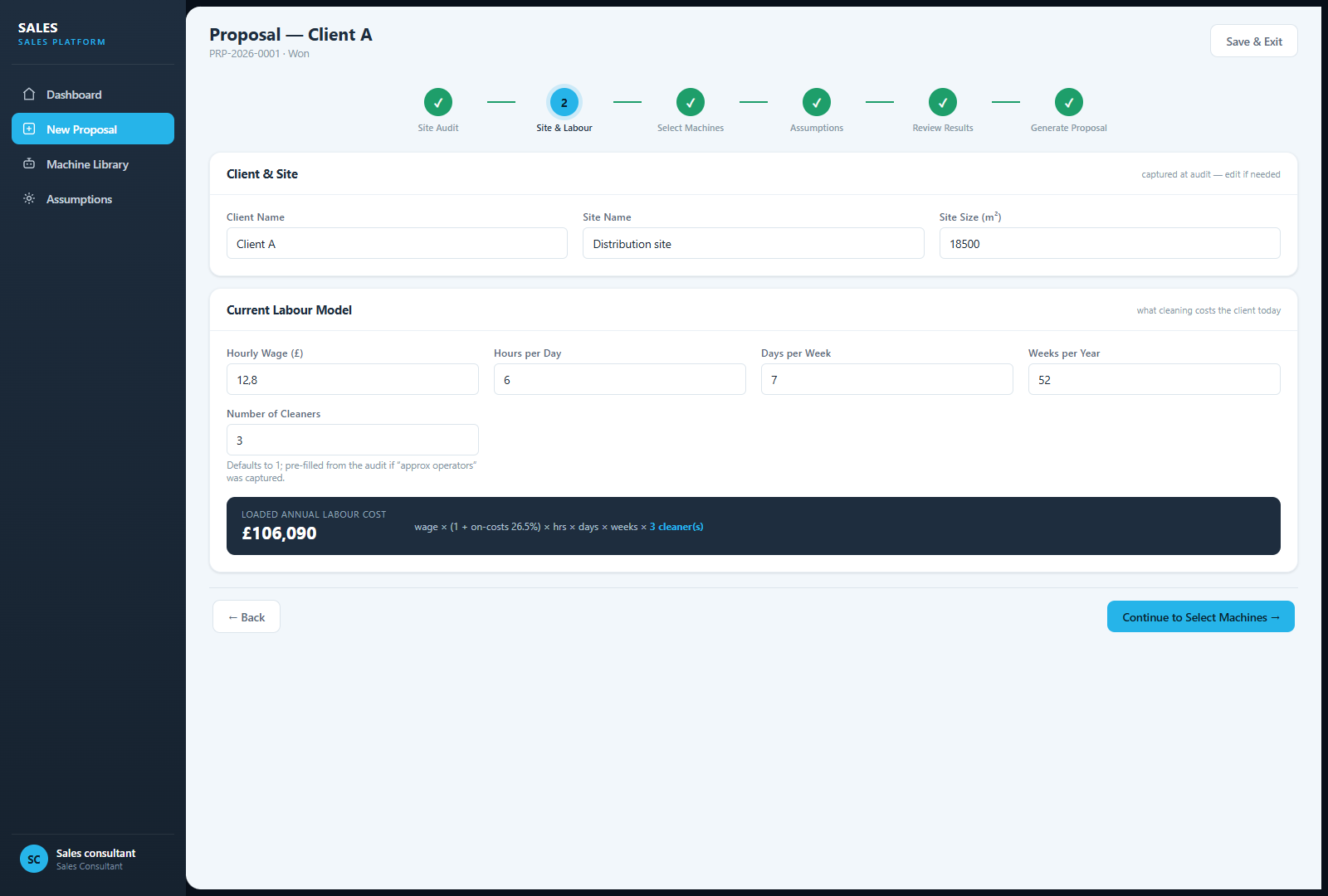
Task: Open Dashboard home icon in sidebar
Action: [x=29, y=95]
